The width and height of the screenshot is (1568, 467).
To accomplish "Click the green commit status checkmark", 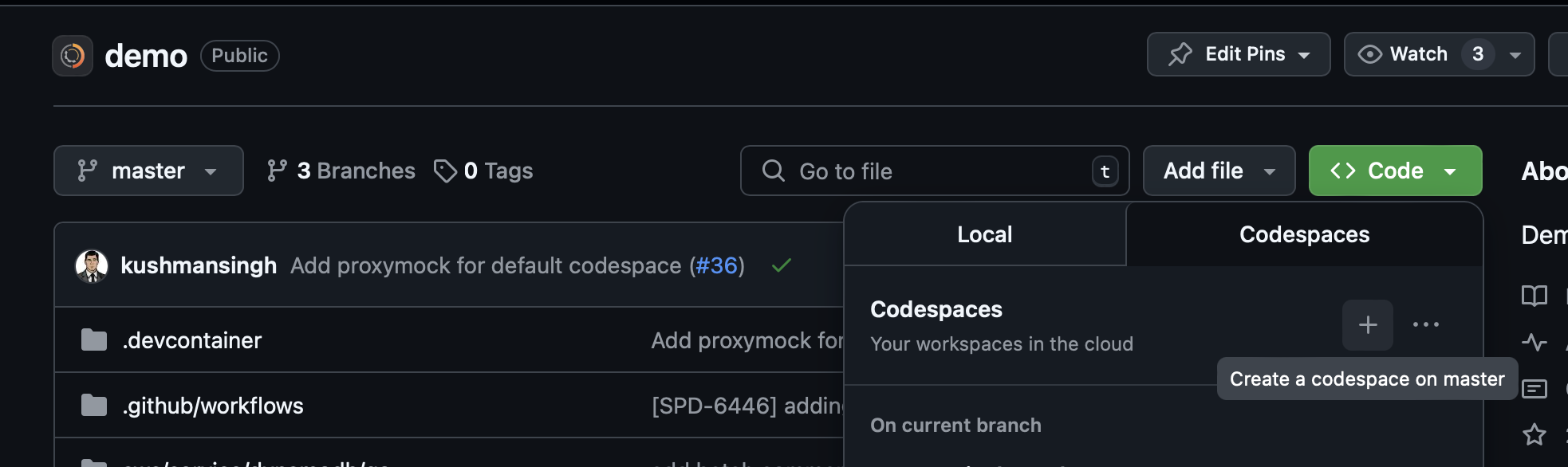I will tap(782, 265).
